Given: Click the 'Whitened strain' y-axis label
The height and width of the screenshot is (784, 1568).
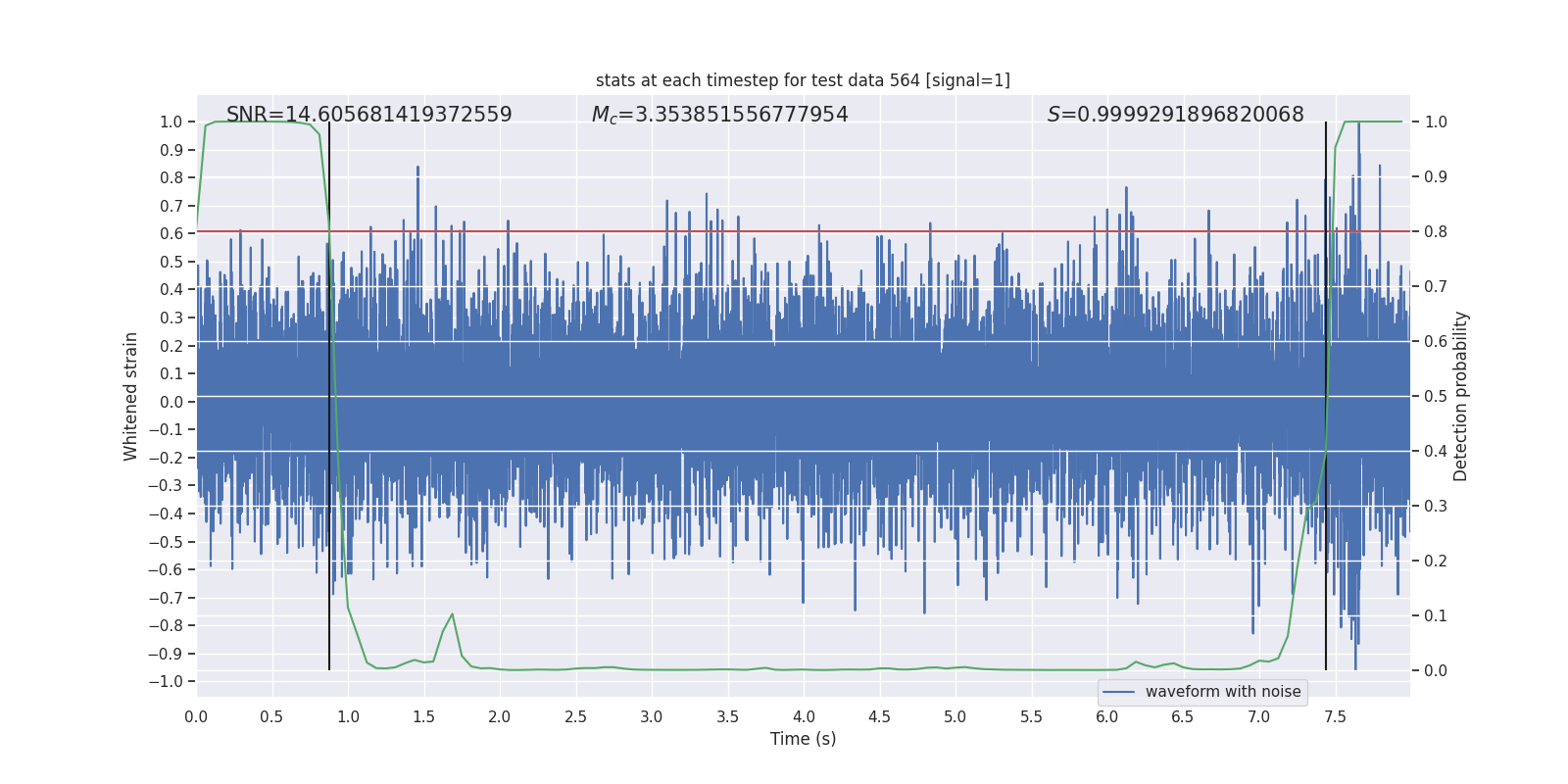Looking at the screenshot, I should tap(131, 396).
